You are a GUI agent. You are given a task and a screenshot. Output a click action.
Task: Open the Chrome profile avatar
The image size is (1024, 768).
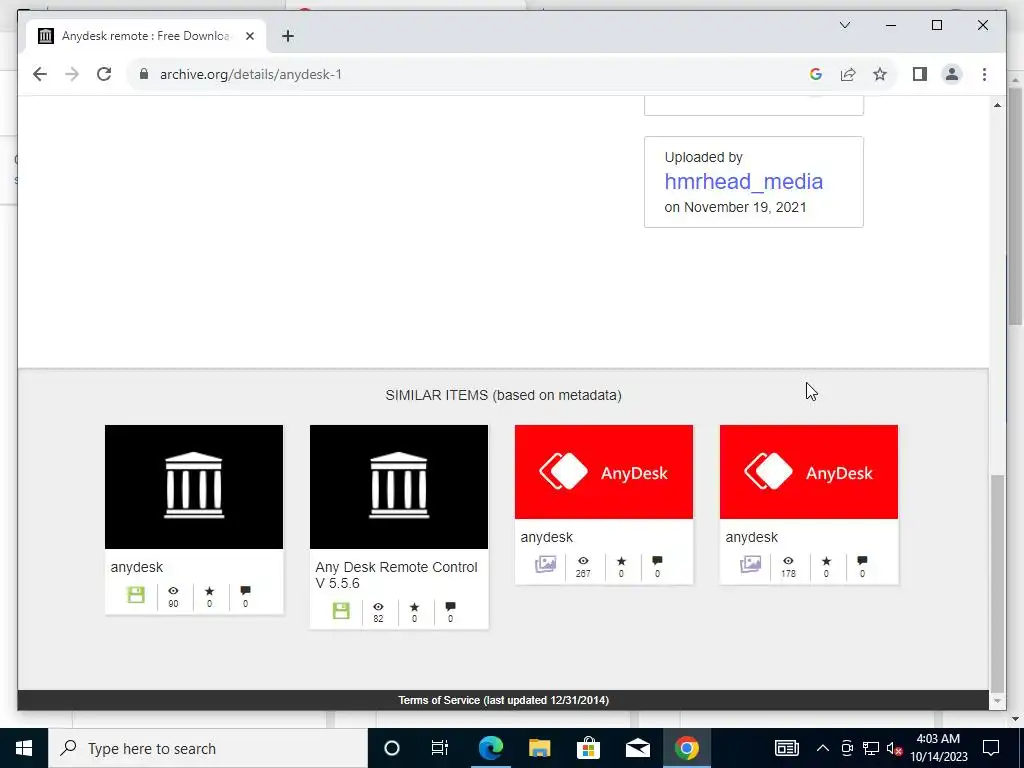[952, 74]
